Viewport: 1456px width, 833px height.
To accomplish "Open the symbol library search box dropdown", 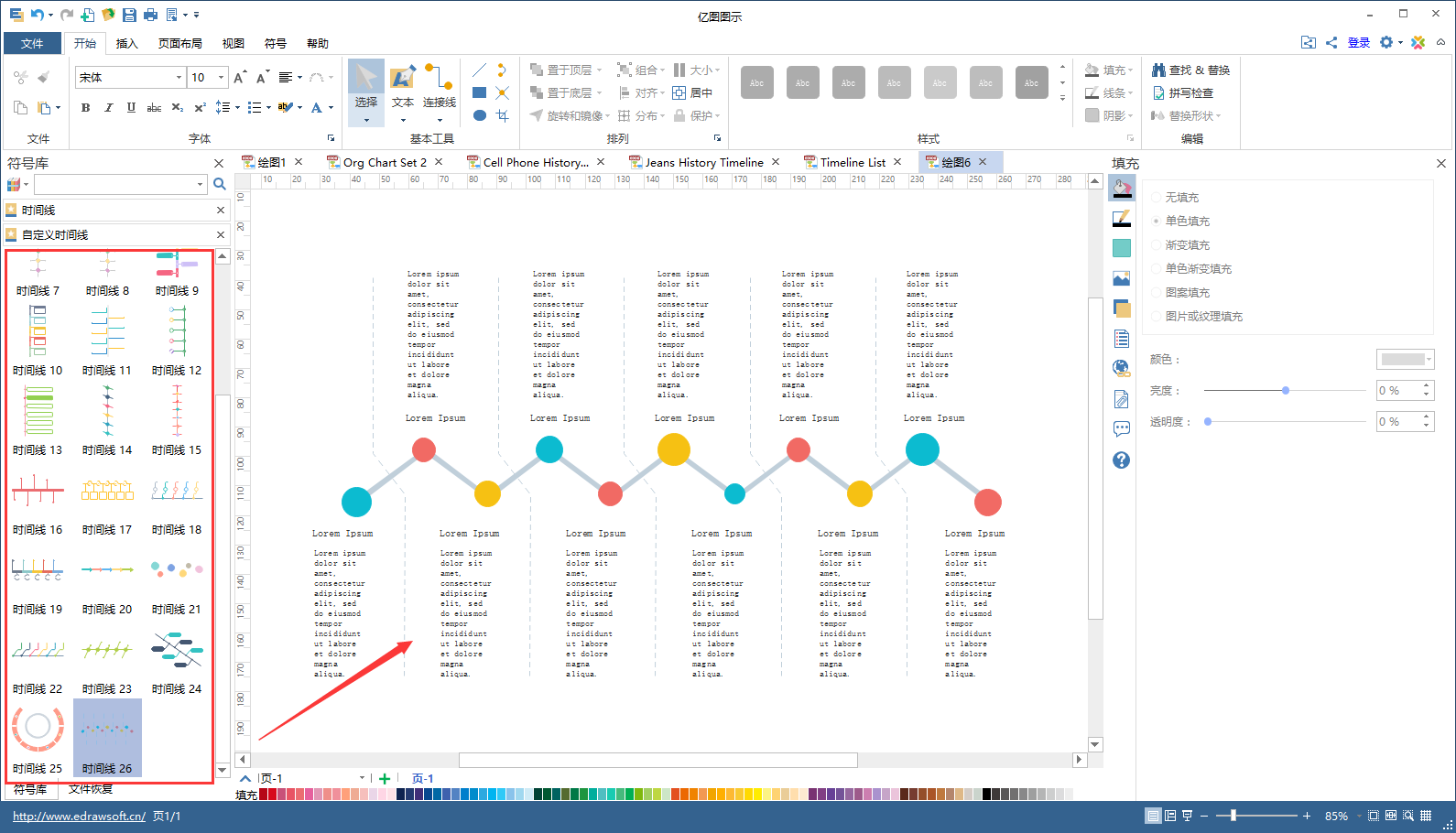I will [x=200, y=184].
